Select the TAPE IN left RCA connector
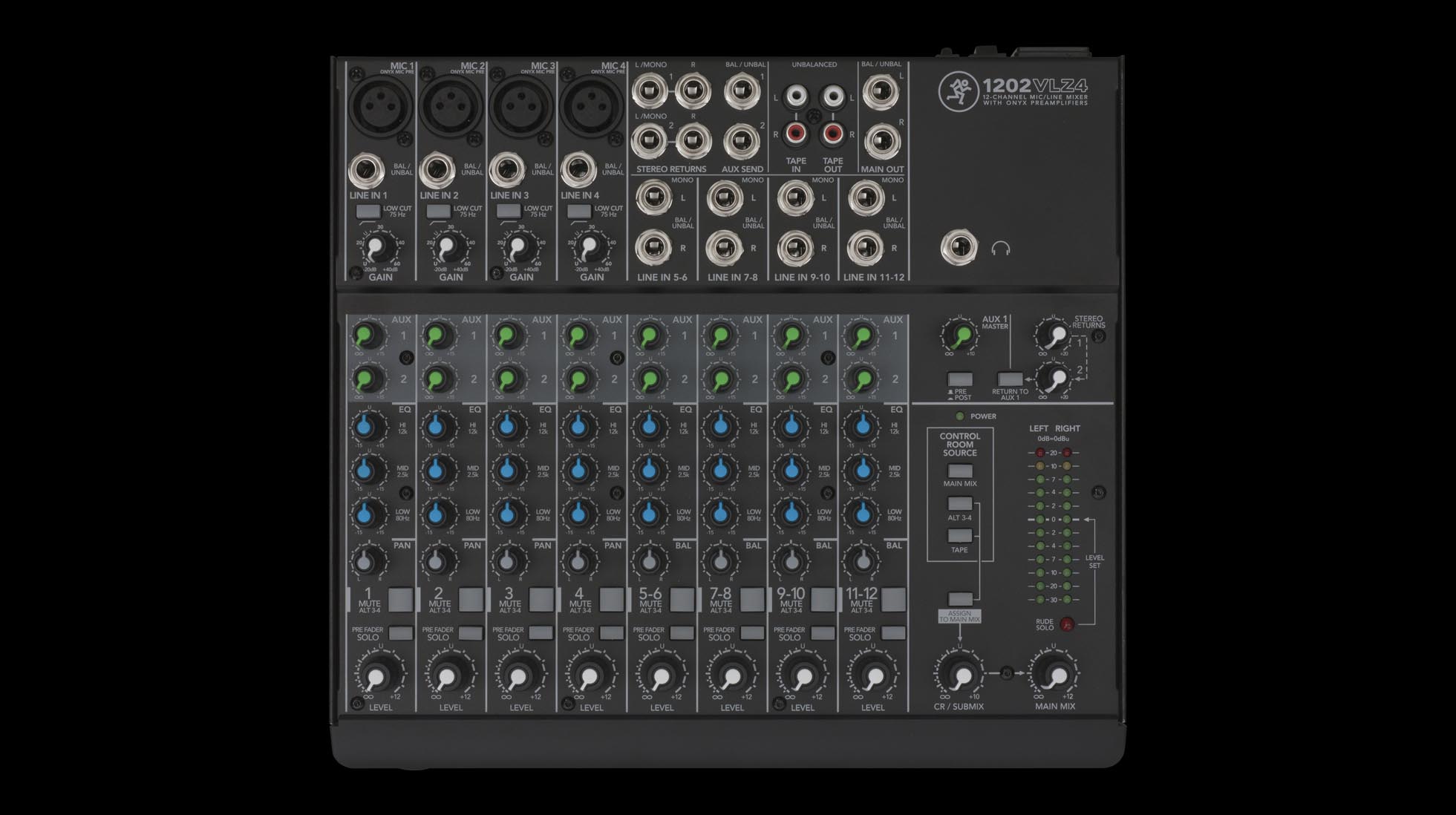The width and height of the screenshot is (1456, 815). [797, 96]
